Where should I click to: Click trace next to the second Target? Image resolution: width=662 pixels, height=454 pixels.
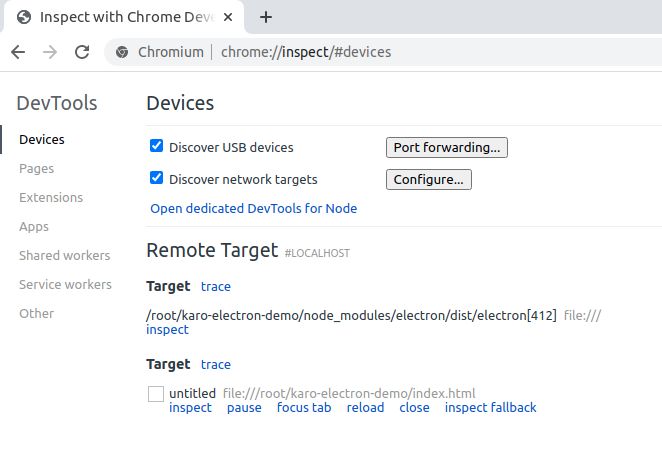(216, 364)
